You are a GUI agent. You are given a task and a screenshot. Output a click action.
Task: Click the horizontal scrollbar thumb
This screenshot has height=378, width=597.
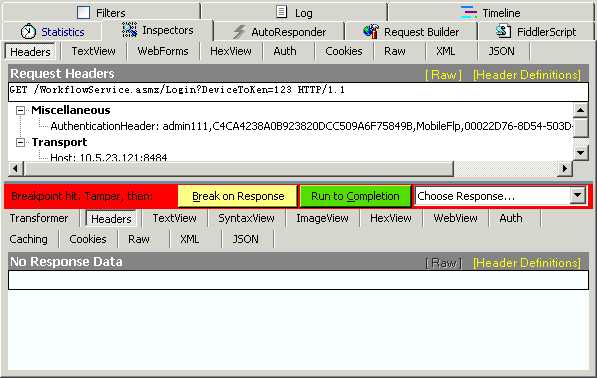coord(238,168)
